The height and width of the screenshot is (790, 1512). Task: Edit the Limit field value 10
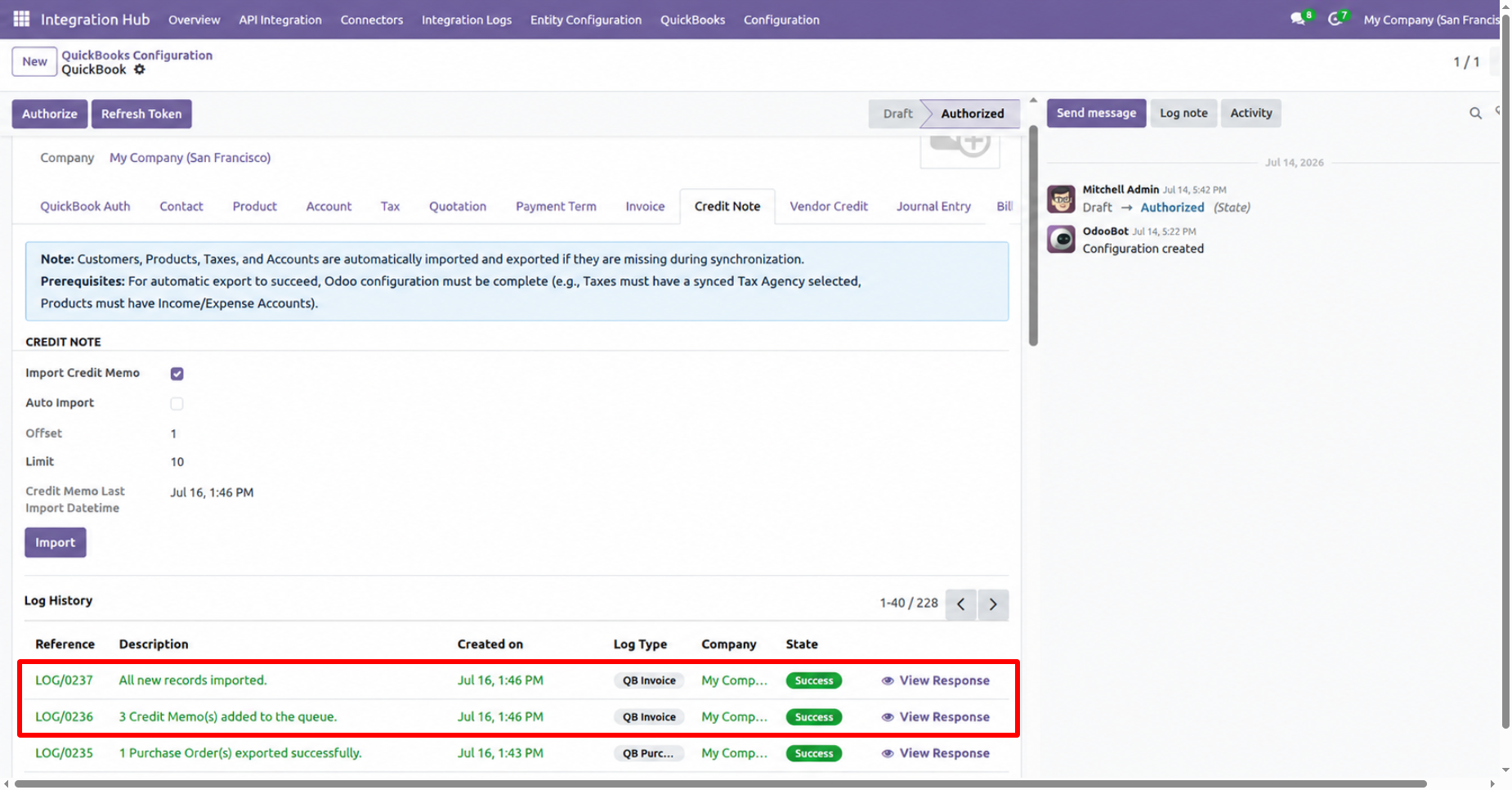177,462
